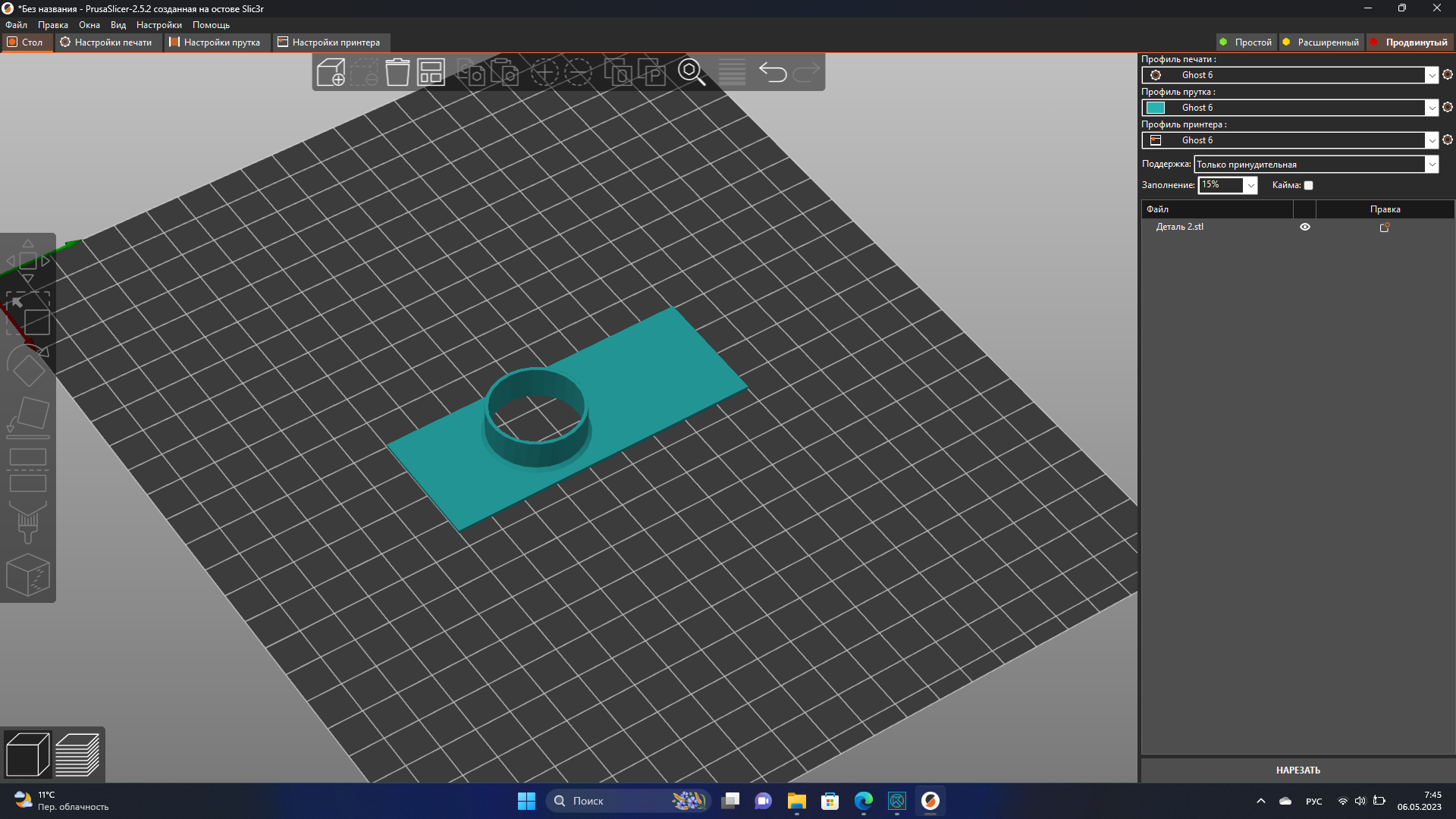This screenshot has width=1456, height=819.
Task: Click the Add model icon in toolbar
Action: coord(331,73)
